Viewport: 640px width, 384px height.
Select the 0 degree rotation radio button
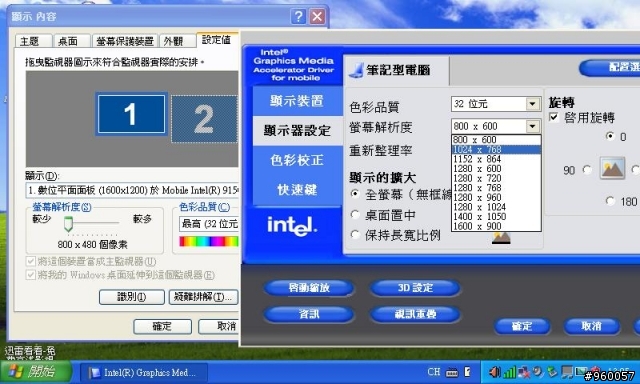click(x=610, y=136)
